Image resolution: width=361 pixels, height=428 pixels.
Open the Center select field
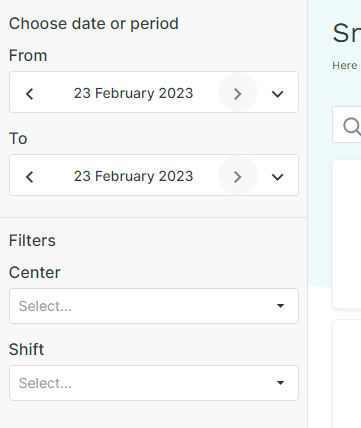(x=154, y=306)
